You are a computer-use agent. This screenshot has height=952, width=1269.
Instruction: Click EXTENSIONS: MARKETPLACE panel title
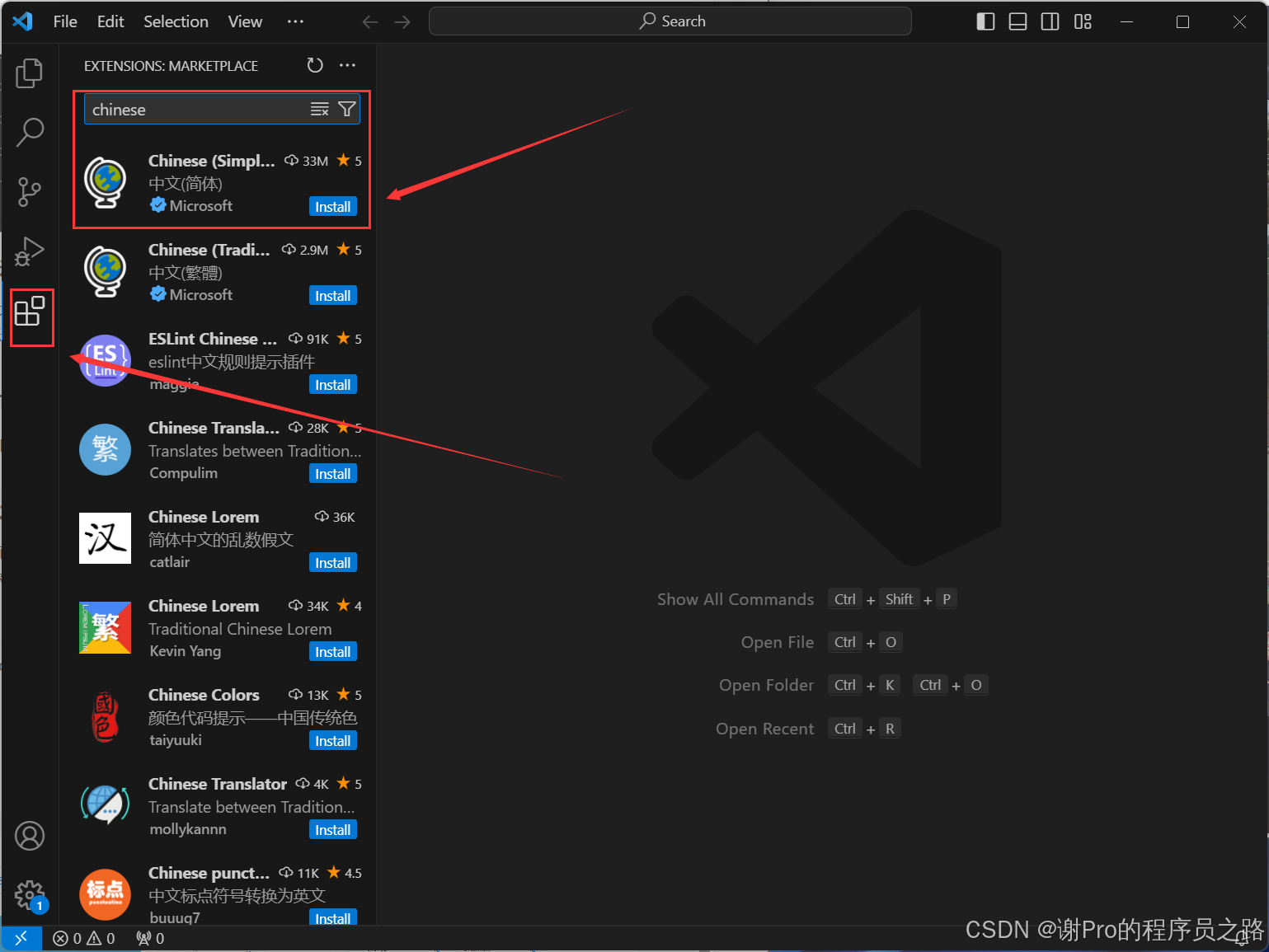click(x=172, y=66)
